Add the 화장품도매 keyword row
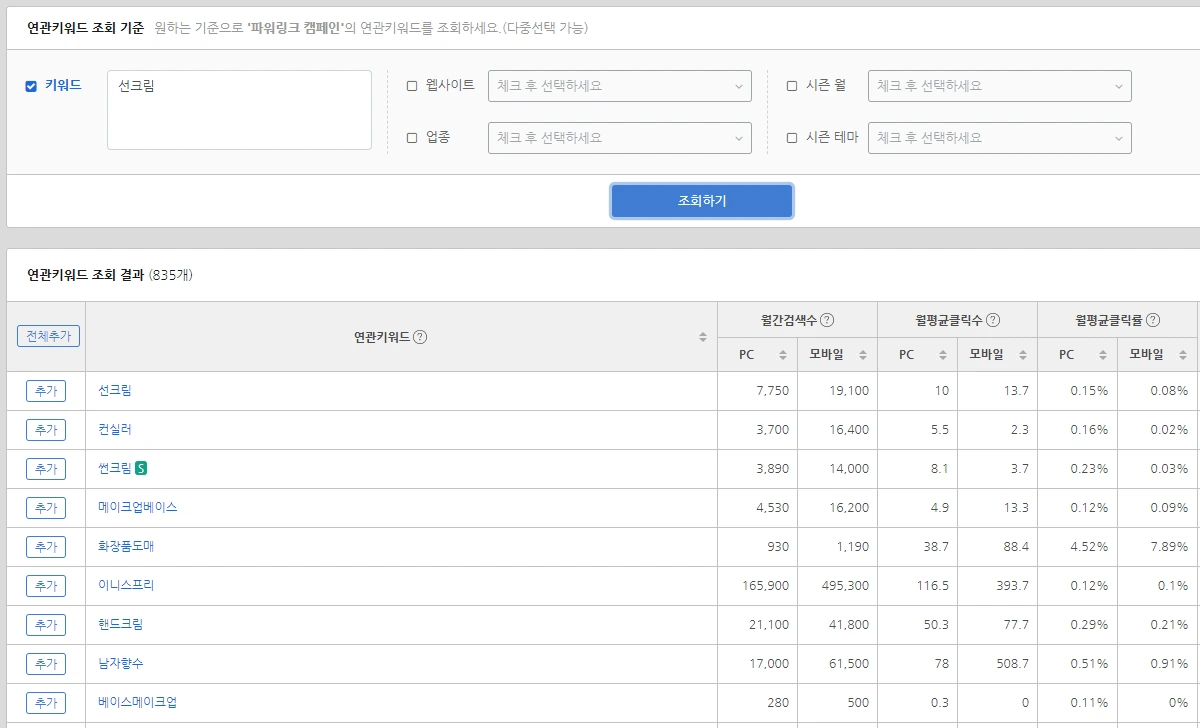This screenshot has height=728, width=1200. pos(46,547)
